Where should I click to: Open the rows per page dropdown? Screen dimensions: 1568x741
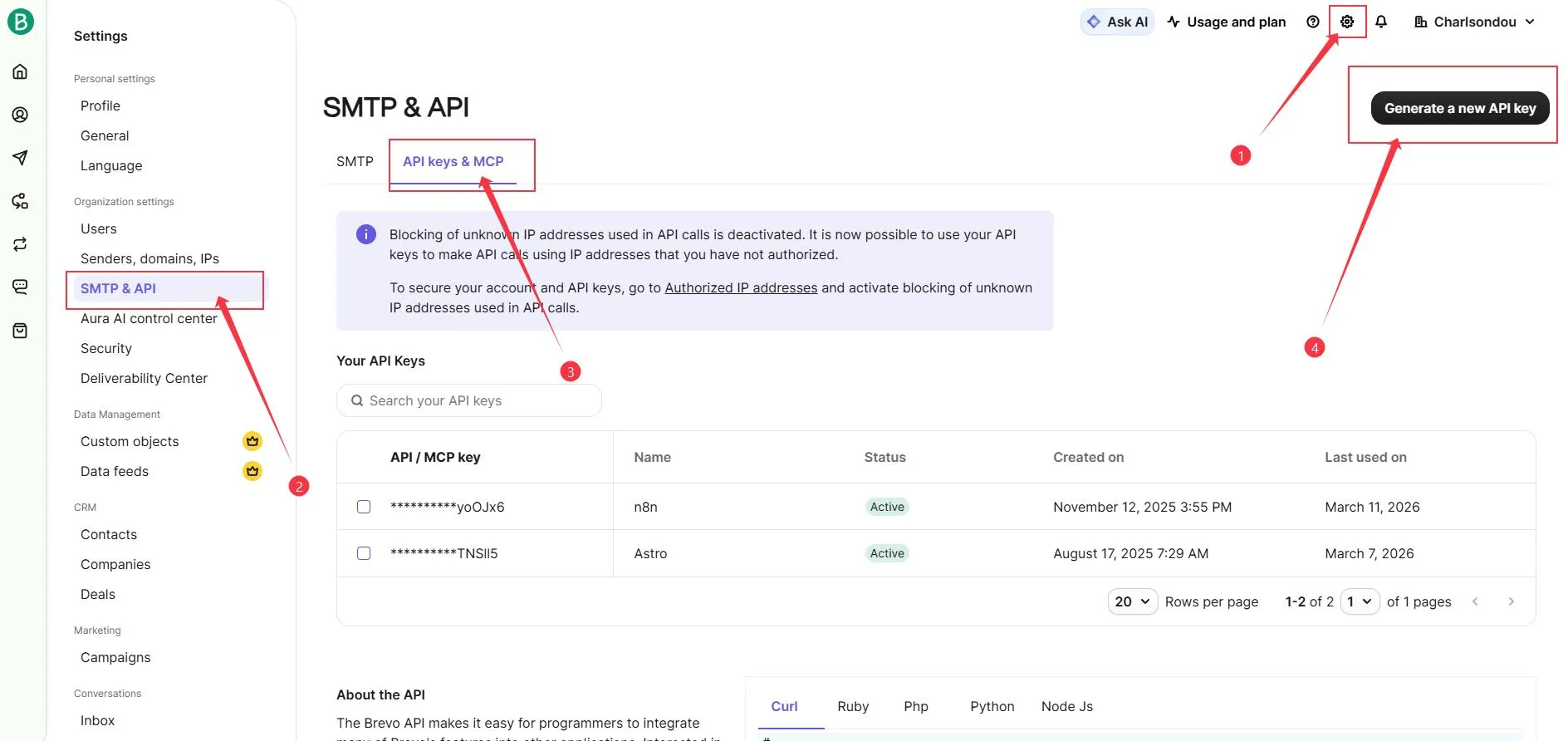(1133, 601)
